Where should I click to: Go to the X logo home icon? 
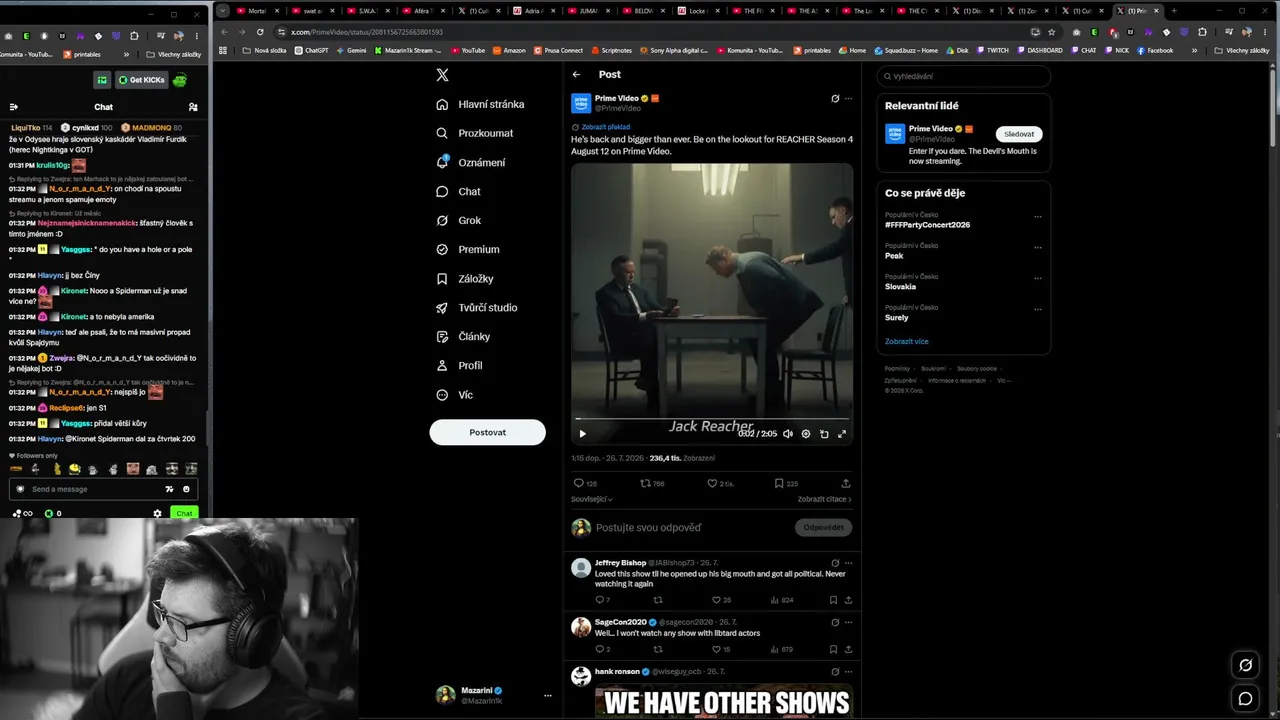click(442, 75)
